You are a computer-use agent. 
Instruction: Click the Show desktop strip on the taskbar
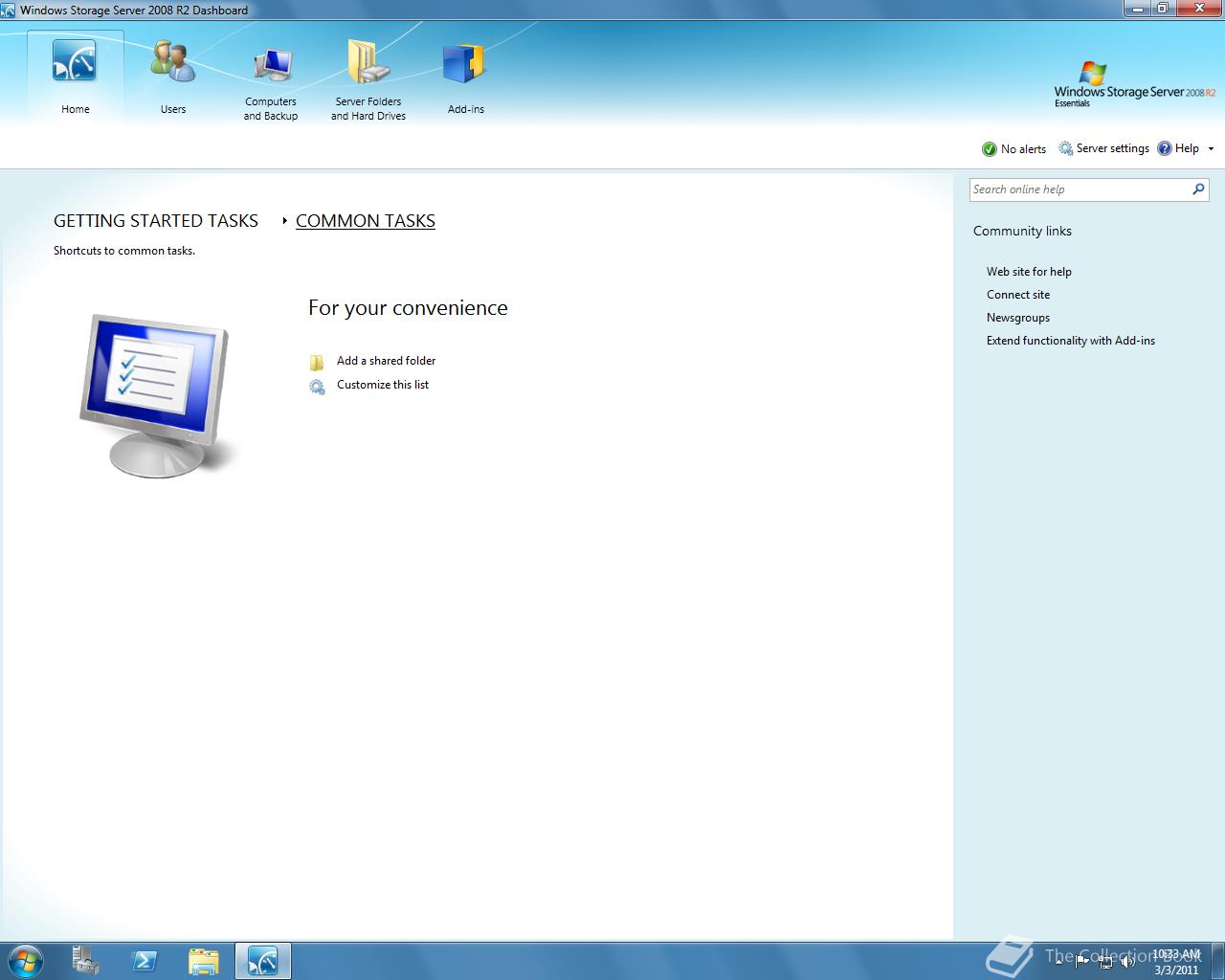tap(1217, 961)
